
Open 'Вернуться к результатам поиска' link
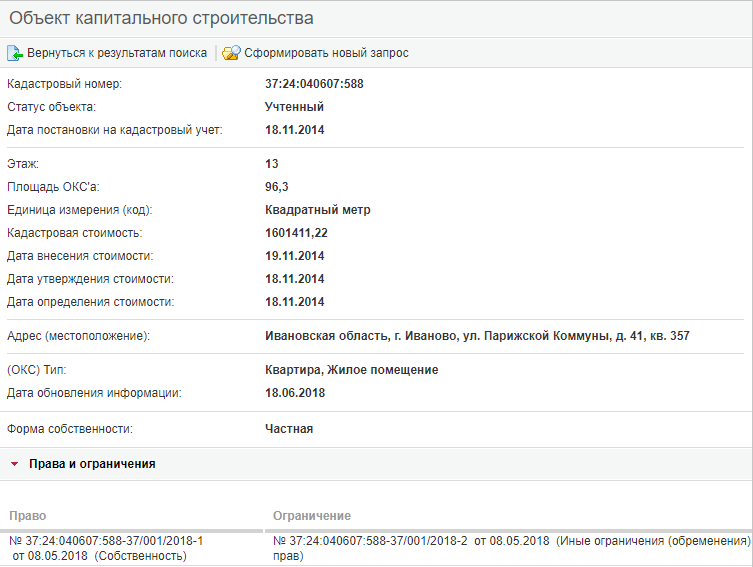(x=117, y=53)
